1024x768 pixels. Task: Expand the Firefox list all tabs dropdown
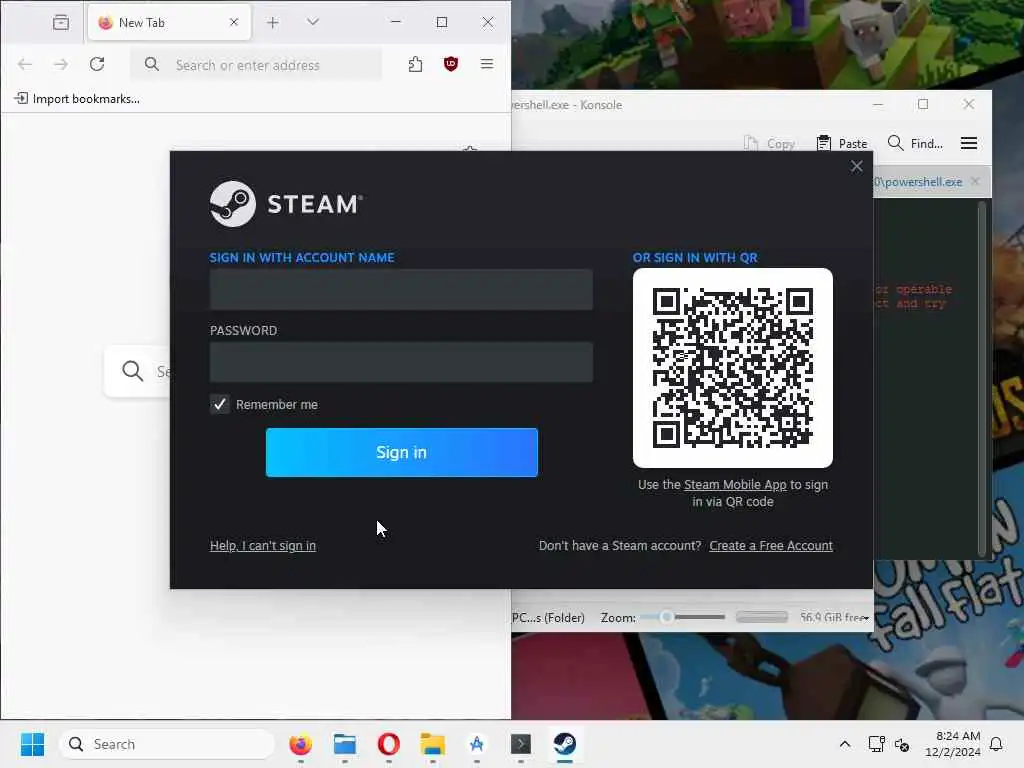tap(313, 22)
